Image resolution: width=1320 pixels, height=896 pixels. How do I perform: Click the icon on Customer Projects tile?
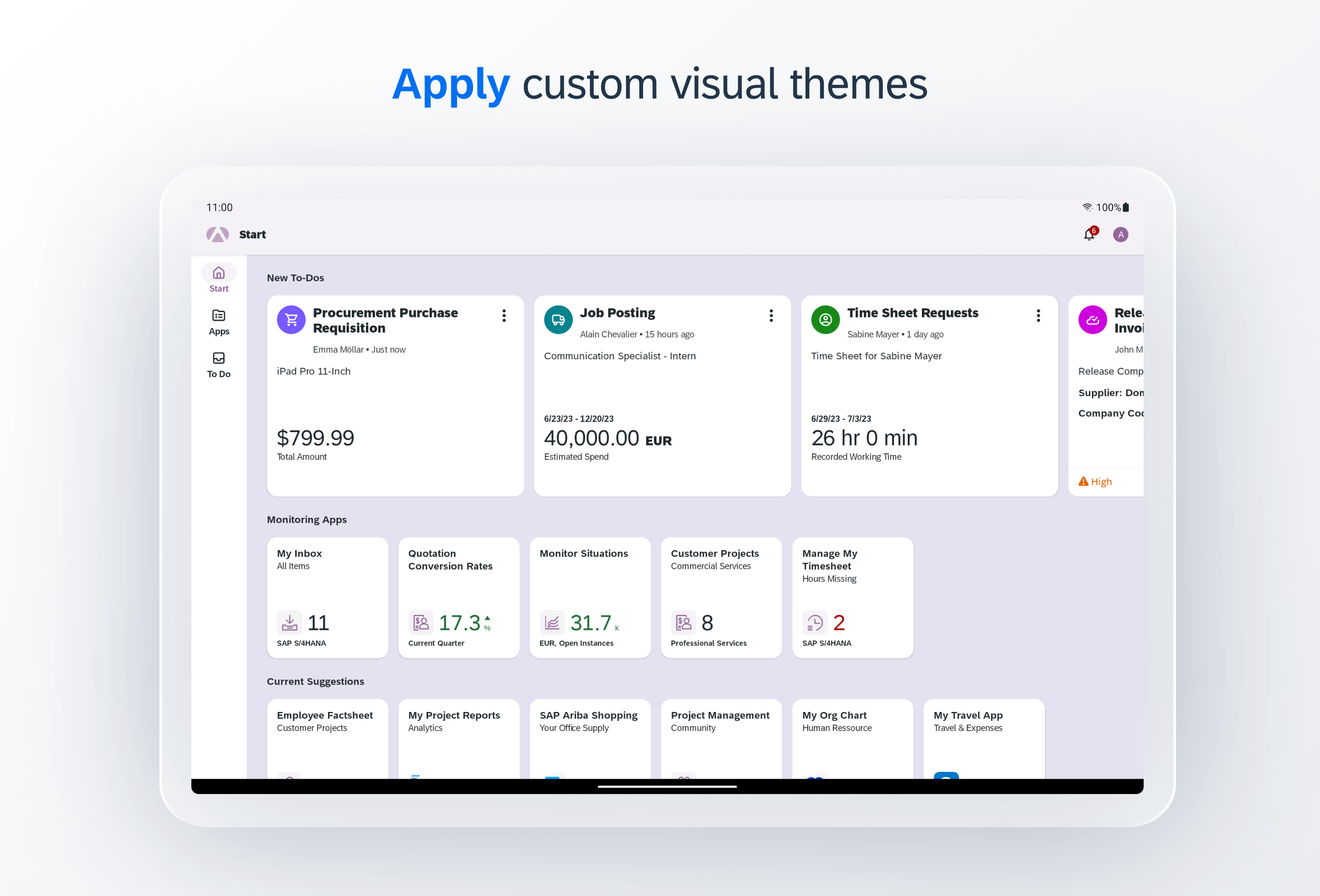[683, 622]
